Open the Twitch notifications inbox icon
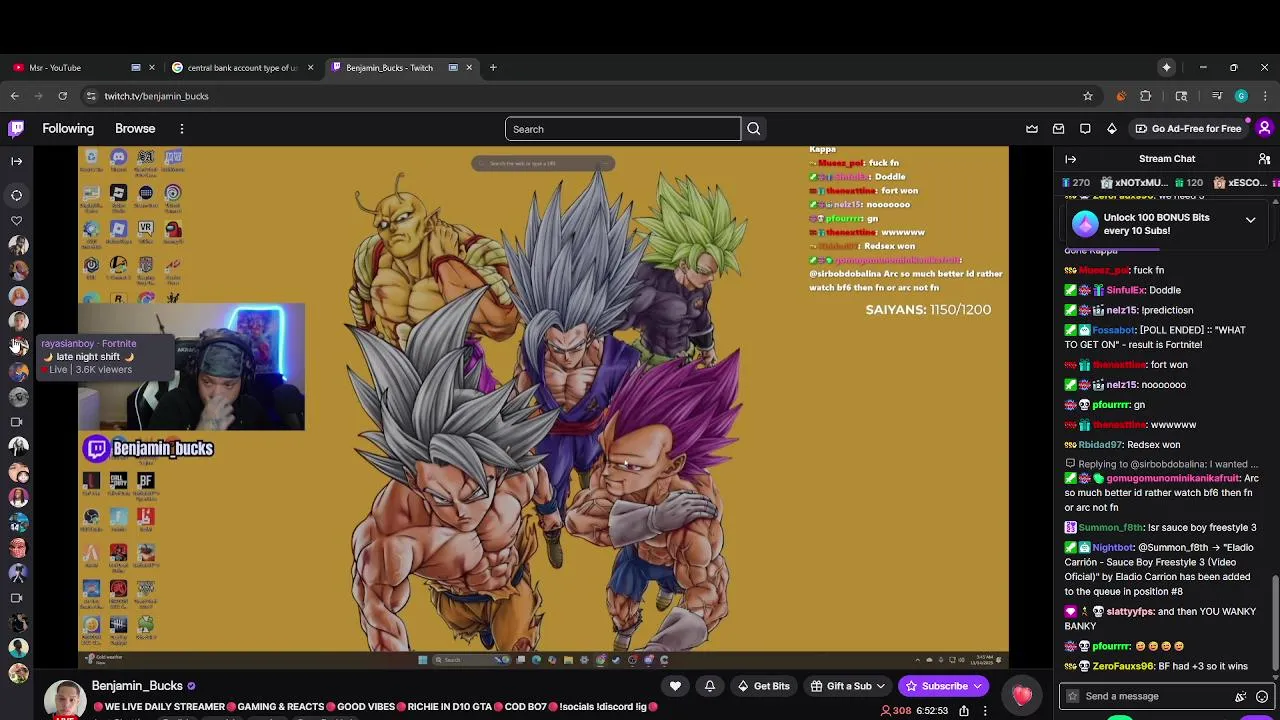The image size is (1280, 720). tap(1058, 128)
